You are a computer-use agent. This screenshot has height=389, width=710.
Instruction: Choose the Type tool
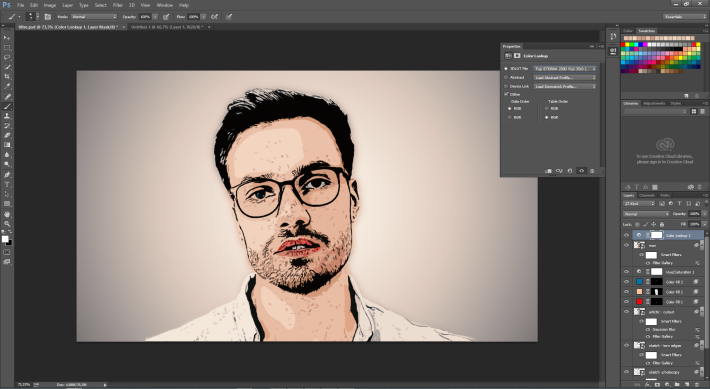click(x=7, y=184)
